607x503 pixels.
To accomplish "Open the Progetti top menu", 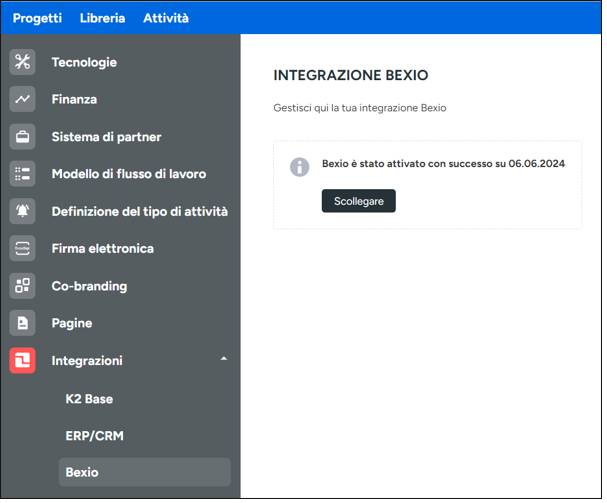I will coord(37,18).
